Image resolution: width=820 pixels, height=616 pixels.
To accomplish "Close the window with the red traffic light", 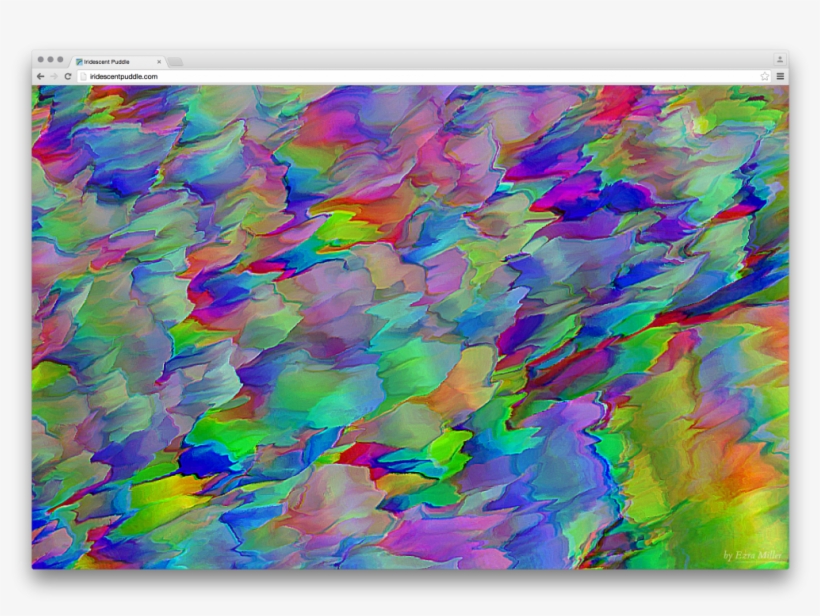I will (x=41, y=59).
